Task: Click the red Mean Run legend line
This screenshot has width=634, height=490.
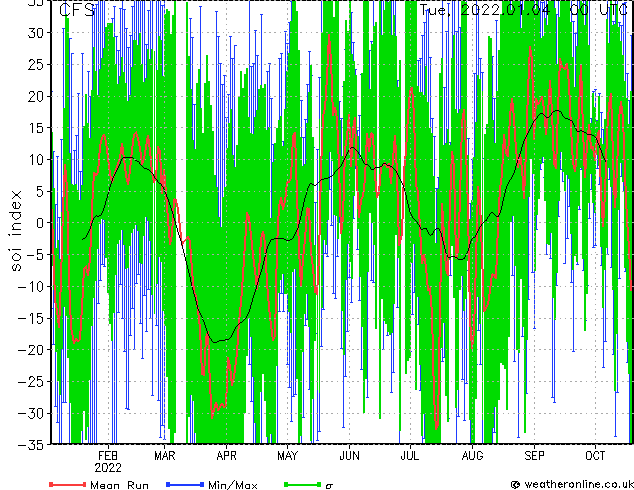Action: point(68,484)
